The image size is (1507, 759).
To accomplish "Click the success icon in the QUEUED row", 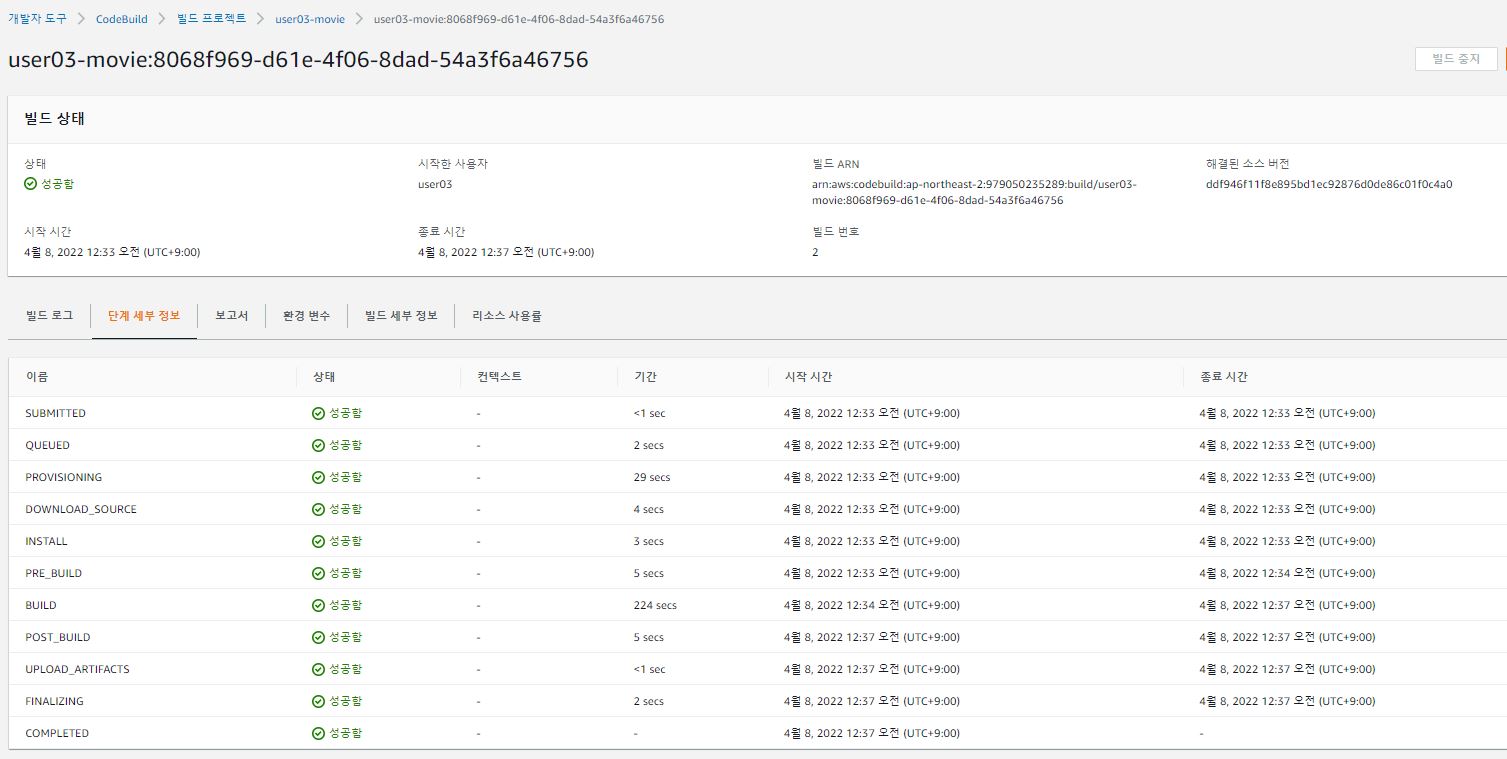I will pyautogui.click(x=318, y=445).
